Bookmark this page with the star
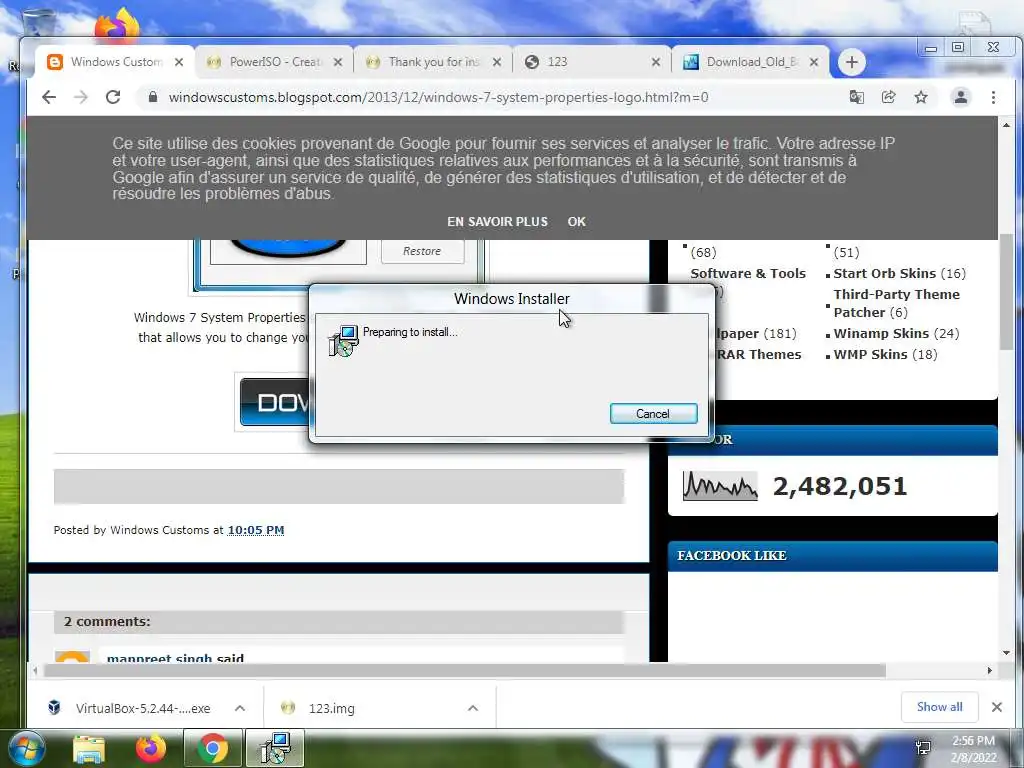Image resolution: width=1024 pixels, height=768 pixels. (921, 97)
